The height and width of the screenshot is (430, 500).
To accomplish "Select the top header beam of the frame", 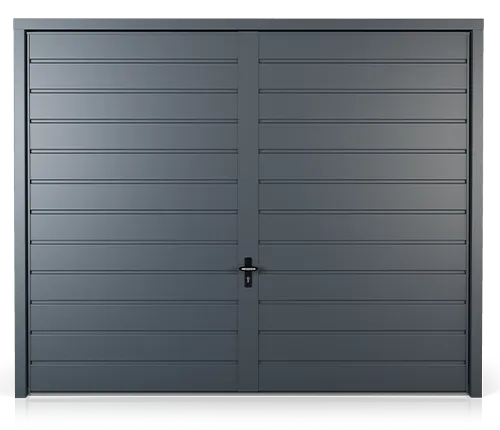I will [x=248, y=24].
